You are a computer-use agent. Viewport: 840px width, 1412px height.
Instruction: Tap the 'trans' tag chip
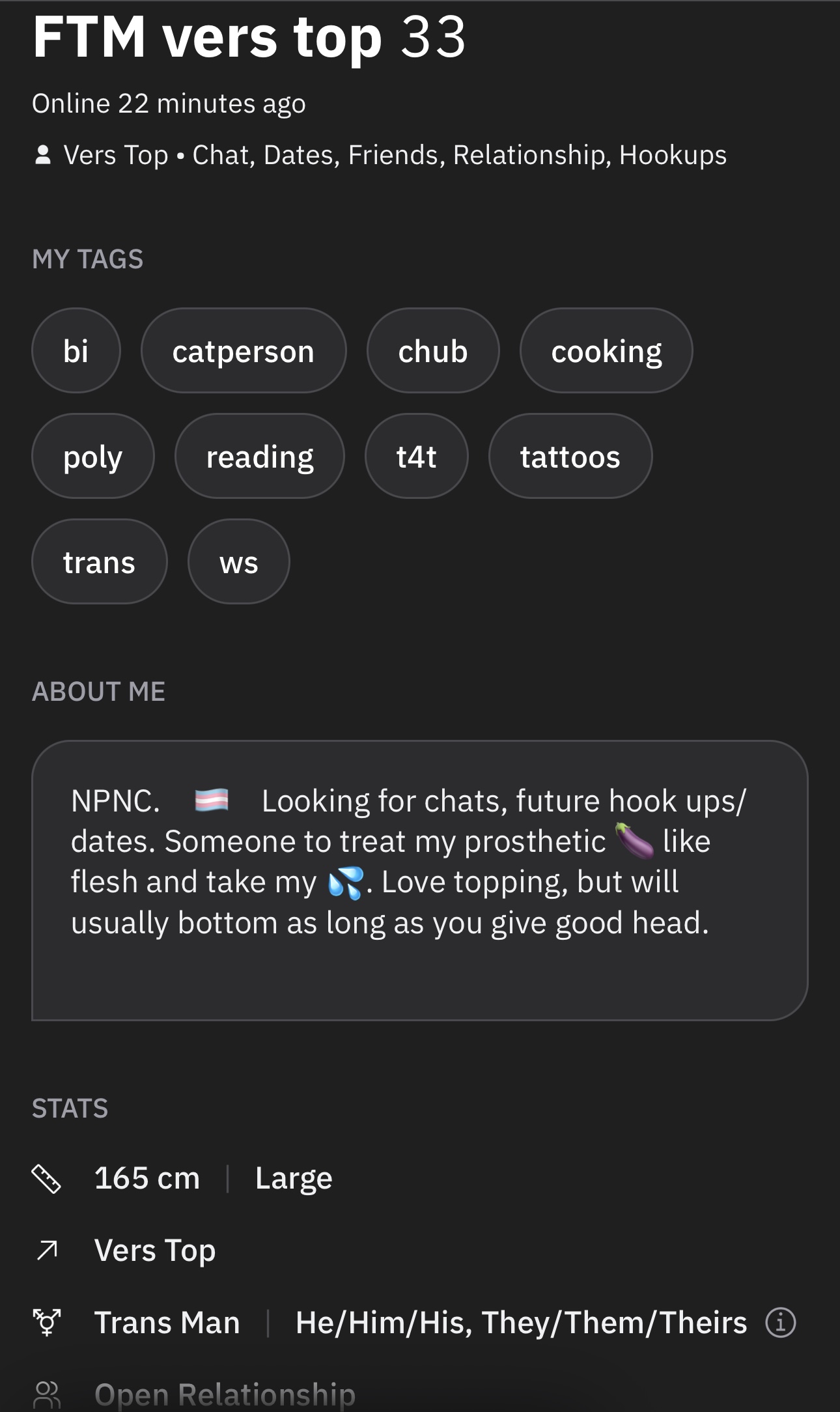100,561
